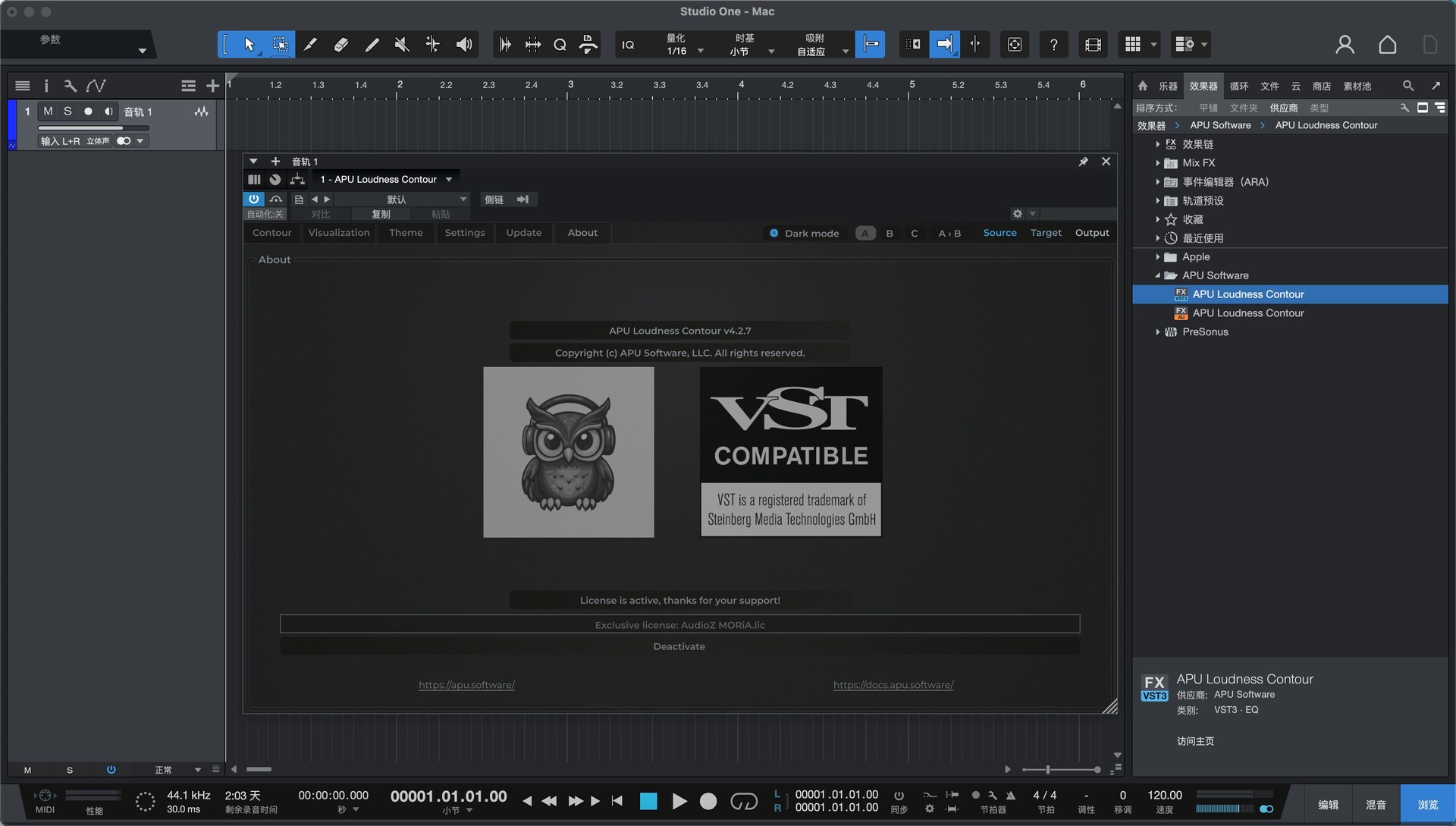
Task: Add a new track with the plus icon
Action: tap(212, 86)
